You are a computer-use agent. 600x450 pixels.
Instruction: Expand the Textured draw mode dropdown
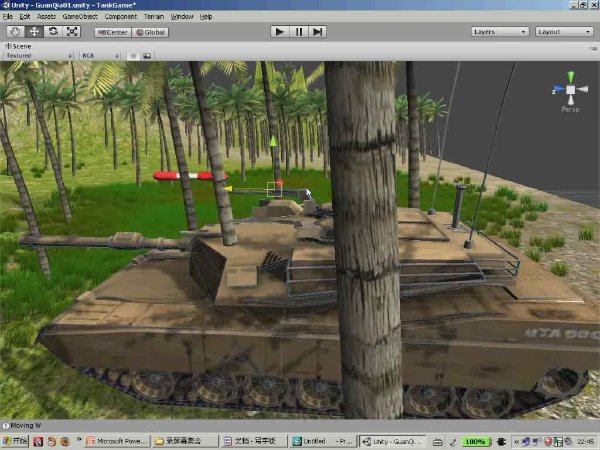coord(38,56)
